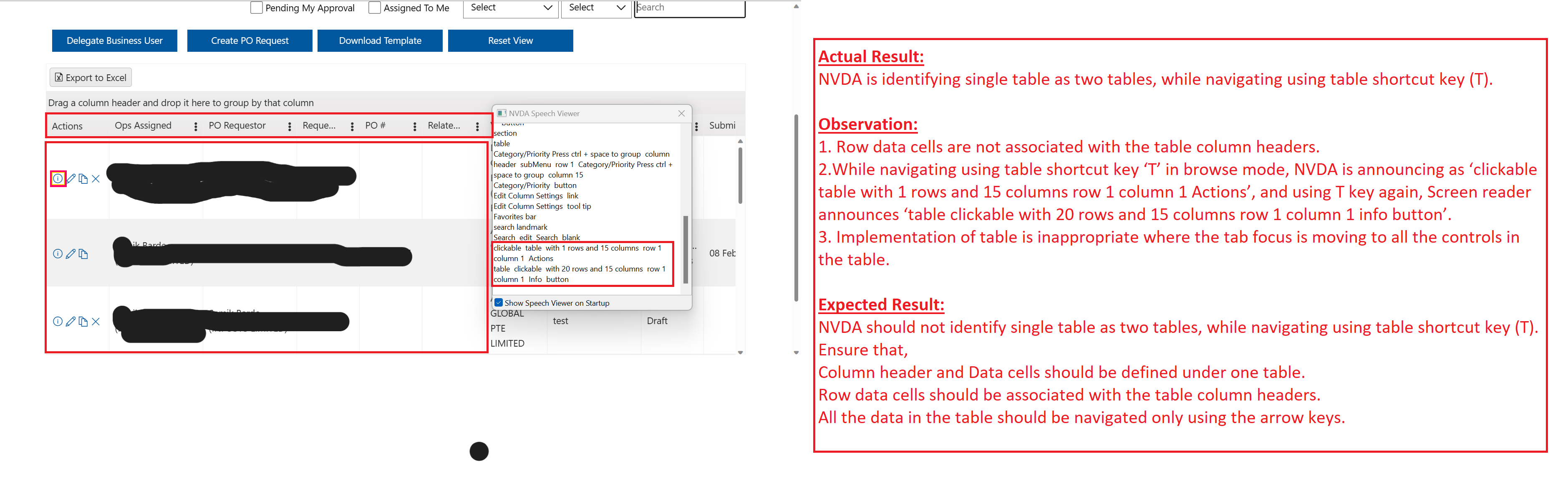The height and width of the screenshot is (502, 1568).
Task: Toggle Pending My Approval checkbox
Action: 256,8
